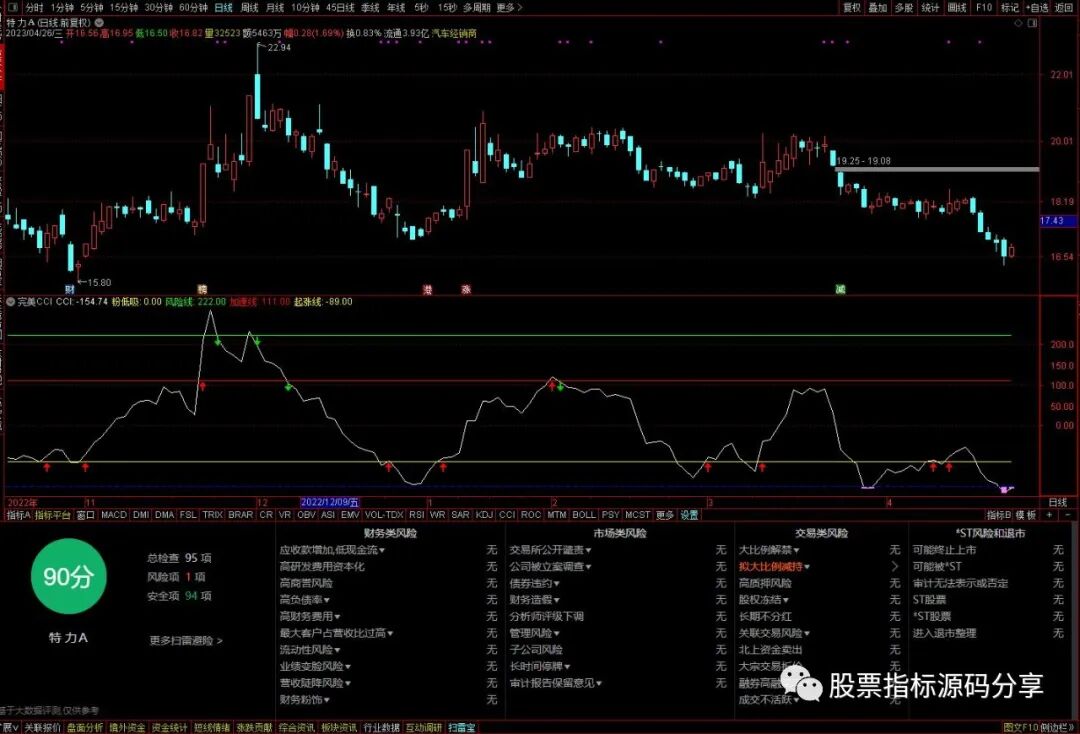Click the 画线 drawing button
Image resolution: width=1080 pixels, height=734 pixels.
957,8
